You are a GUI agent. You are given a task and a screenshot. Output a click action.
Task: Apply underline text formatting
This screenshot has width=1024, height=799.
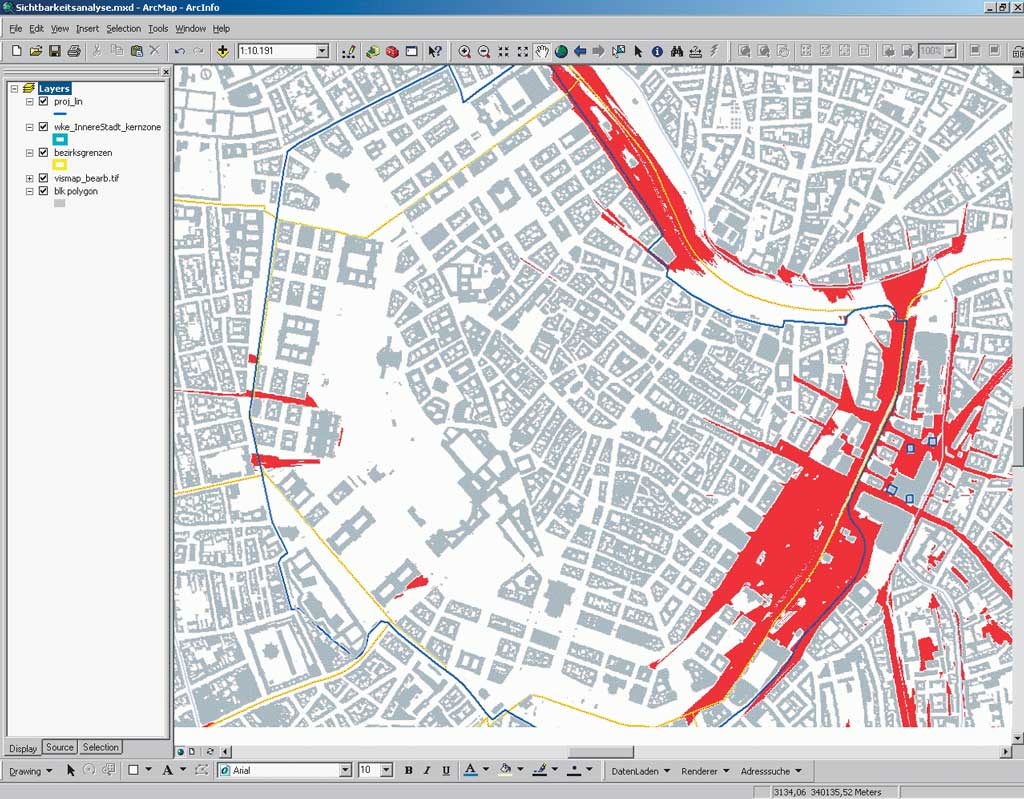pos(446,770)
